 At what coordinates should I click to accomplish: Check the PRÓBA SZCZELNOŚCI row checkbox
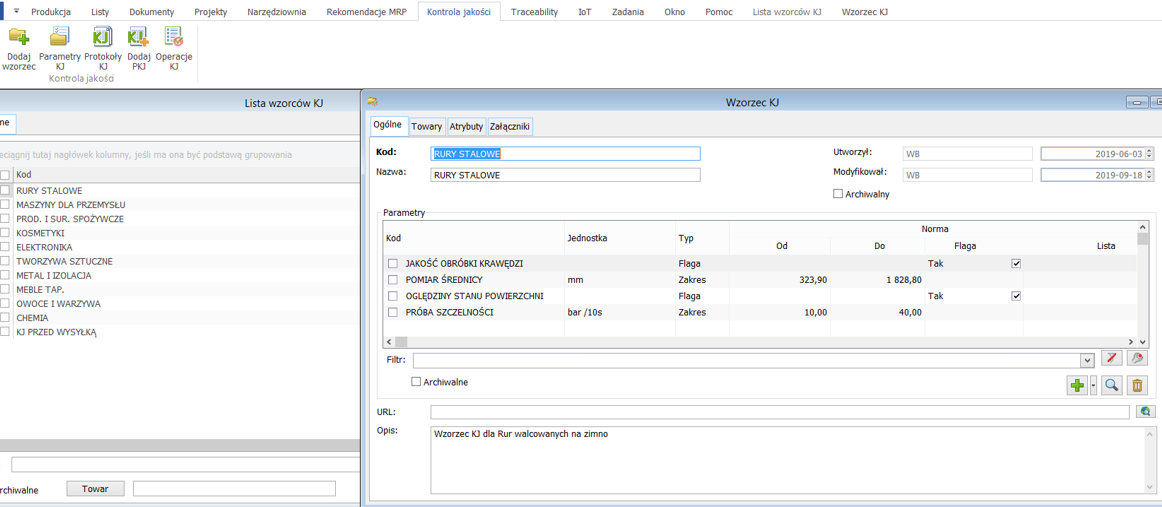click(394, 312)
